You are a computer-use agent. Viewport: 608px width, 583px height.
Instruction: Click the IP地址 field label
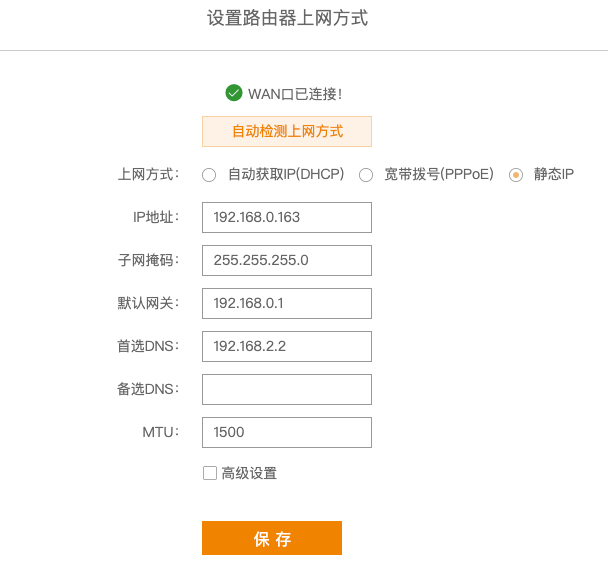coord(156,217)
